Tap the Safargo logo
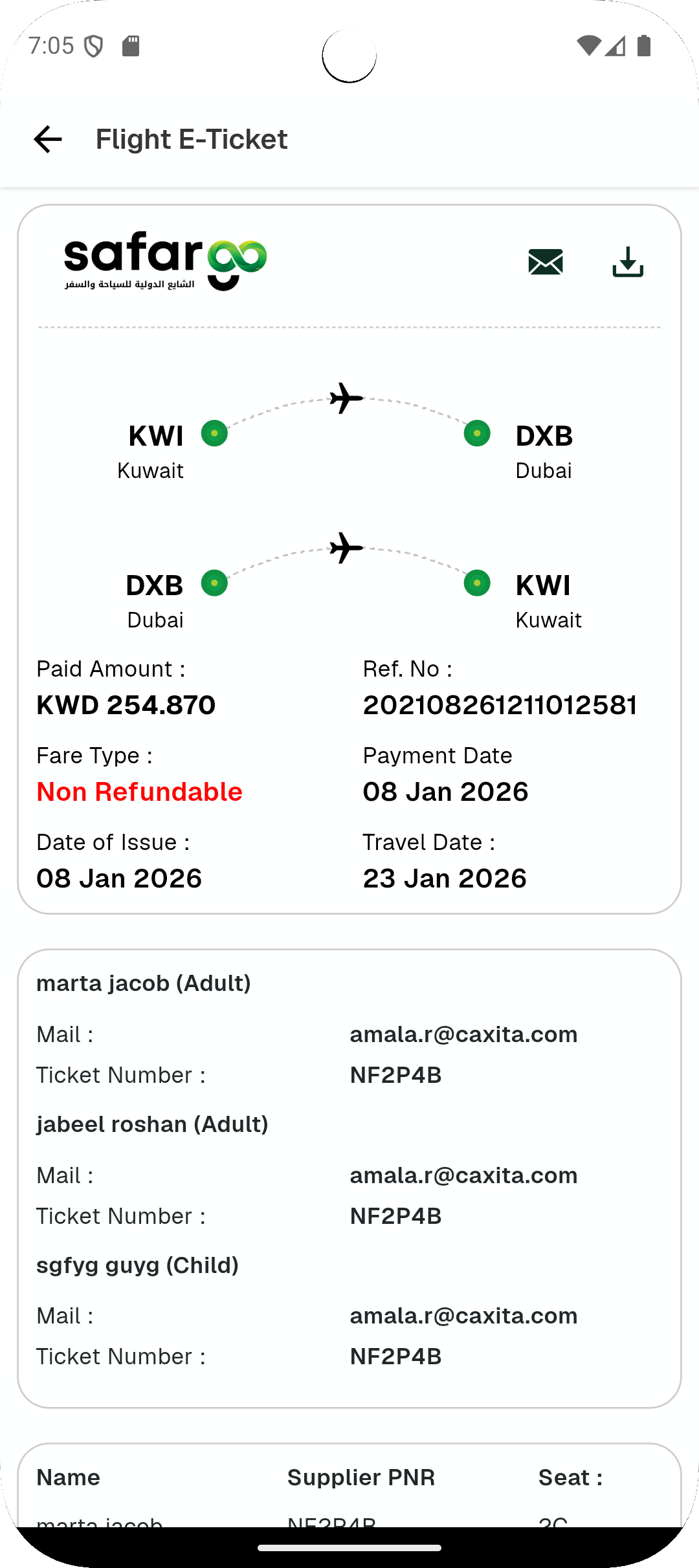The width and height of the screenshot is (699, 1568). 166,261
